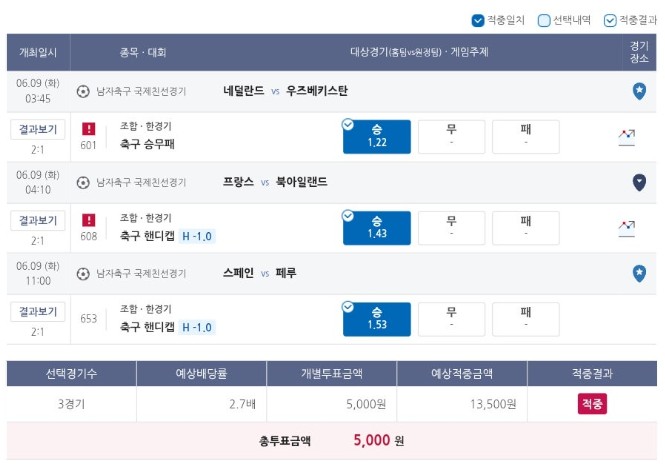Open venue pin for Spain vs Peru
The image size is (665, 469).
pyautogui.click(x=639, y=274)
